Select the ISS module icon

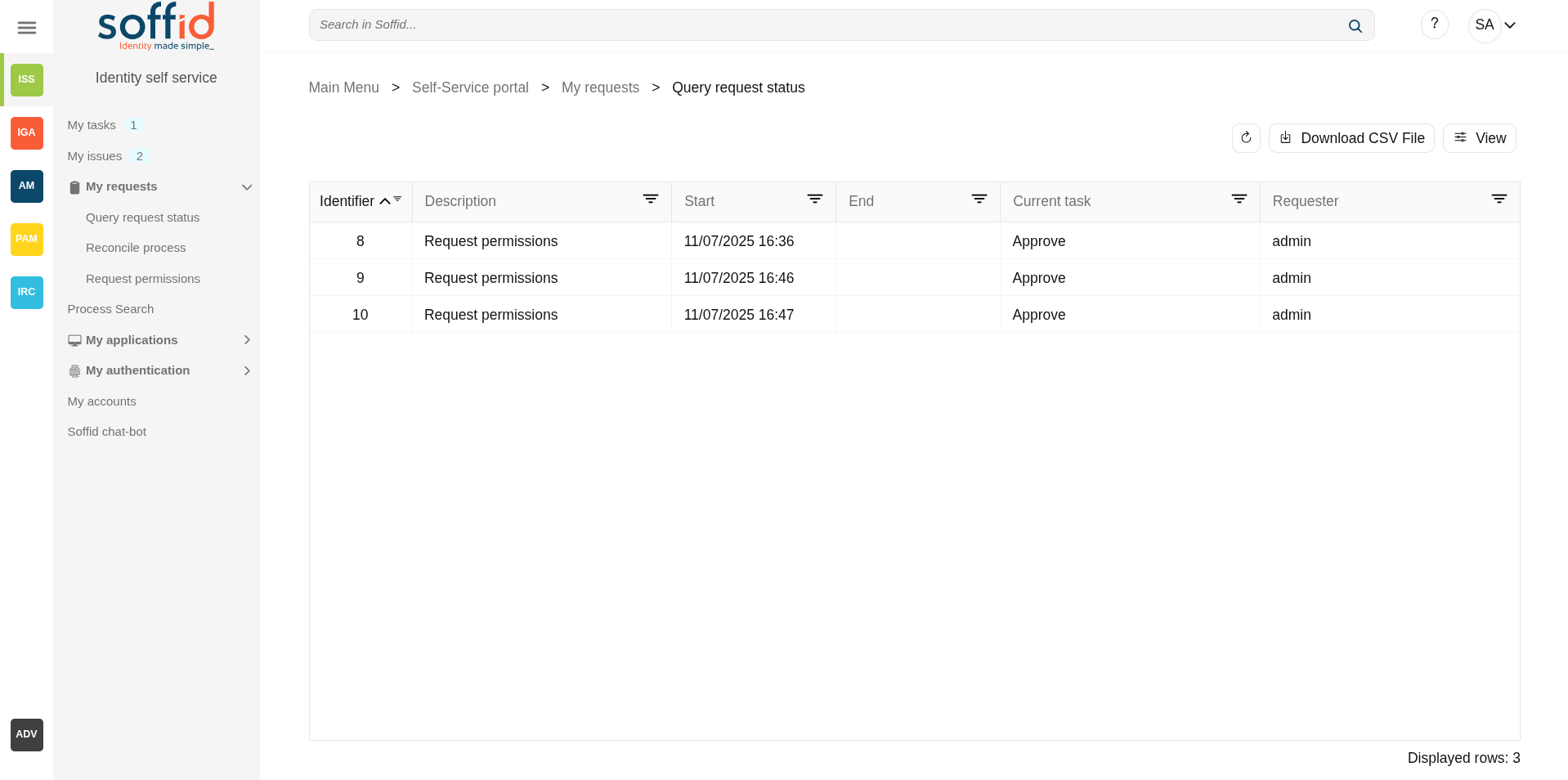[26, 79]
